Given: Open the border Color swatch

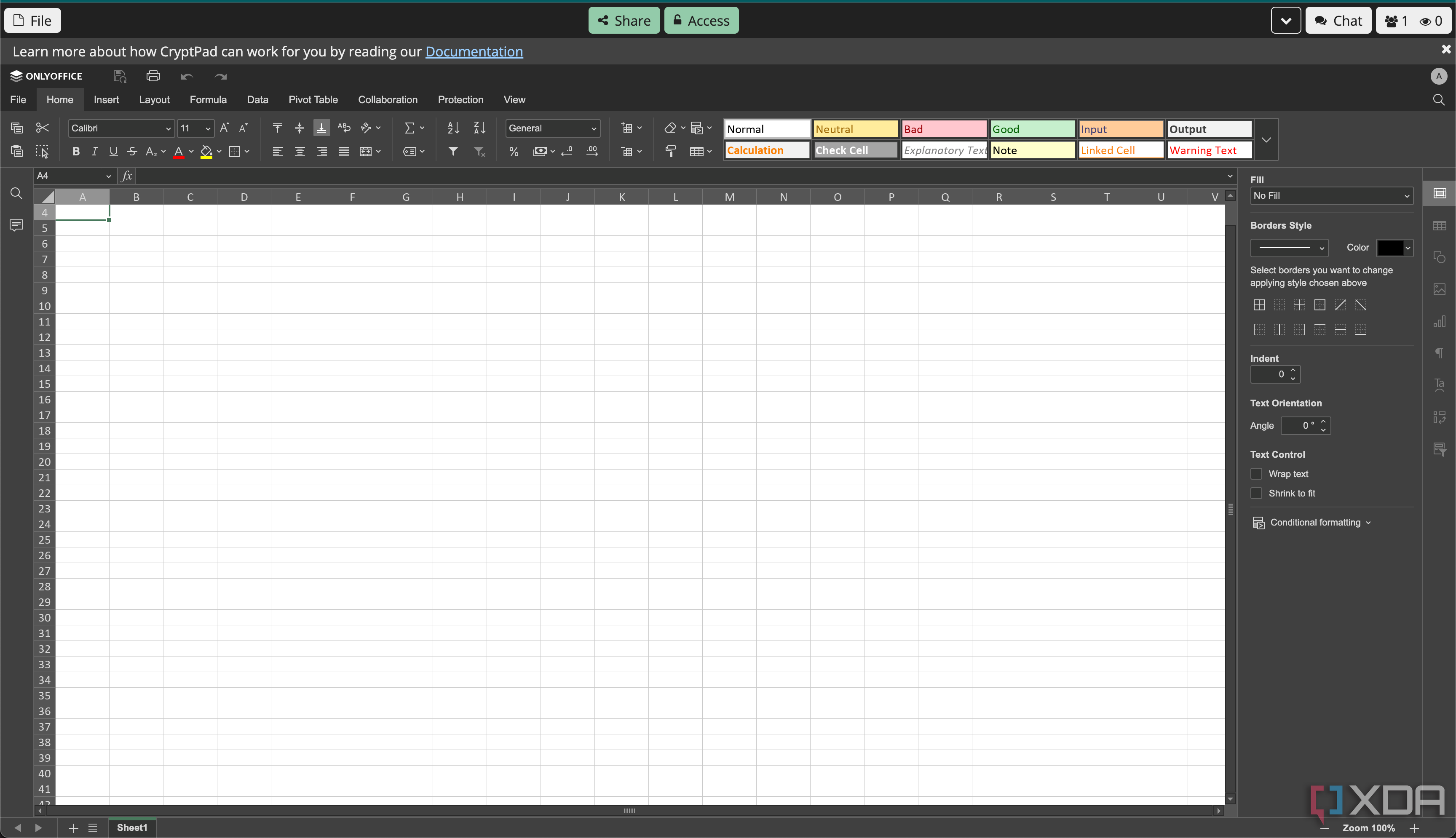Looking at the screenshot, I should coord(1394,248).
